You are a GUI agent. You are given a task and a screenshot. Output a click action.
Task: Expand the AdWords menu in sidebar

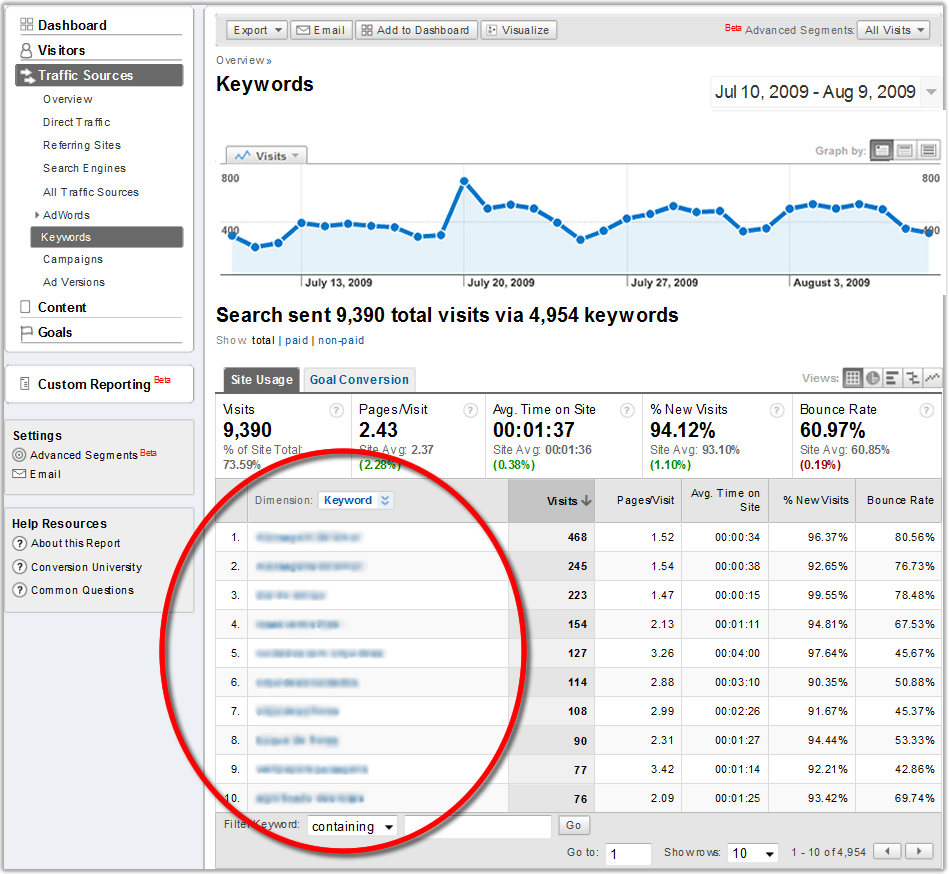37,215
